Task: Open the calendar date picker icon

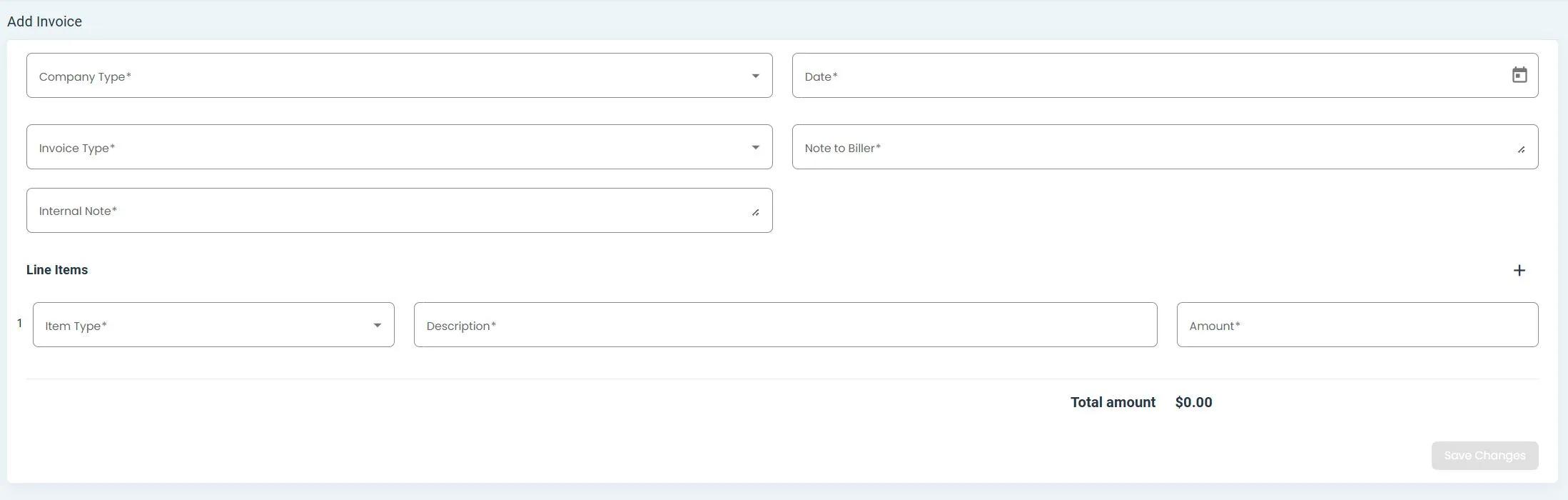Action: [x=1519, y=75]
